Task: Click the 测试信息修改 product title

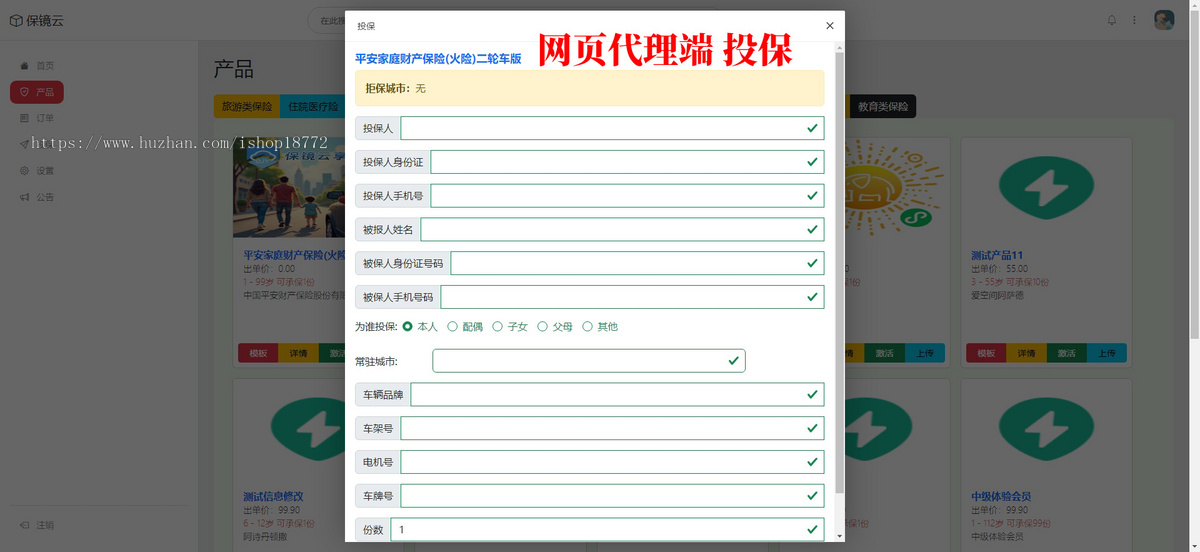Action: (x=273, y=497)
